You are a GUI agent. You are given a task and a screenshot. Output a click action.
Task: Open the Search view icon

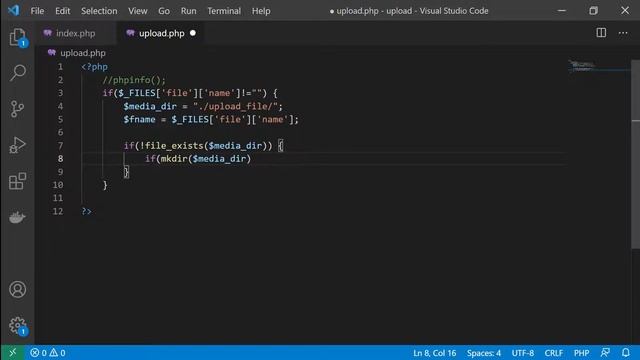(x=18, y=73)
